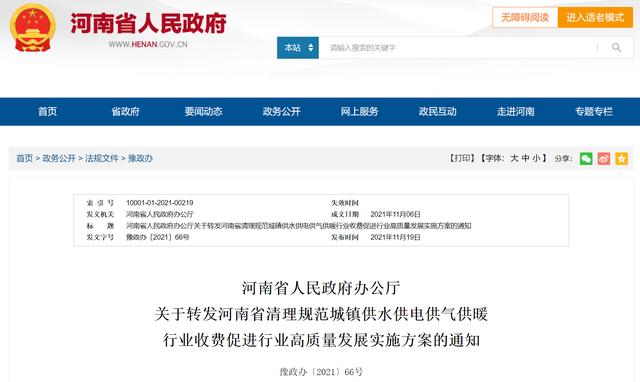Click the long document title in the 标题 row
640x382 pixels.
coord(298,226)
